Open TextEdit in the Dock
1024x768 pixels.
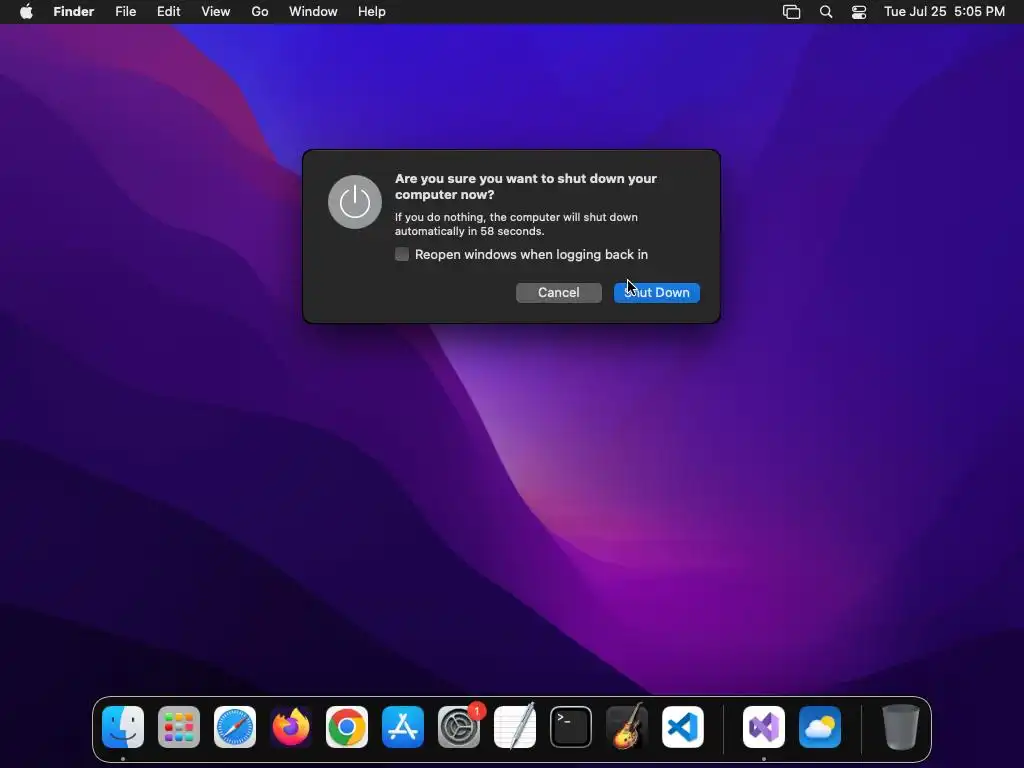pos(515,727)
